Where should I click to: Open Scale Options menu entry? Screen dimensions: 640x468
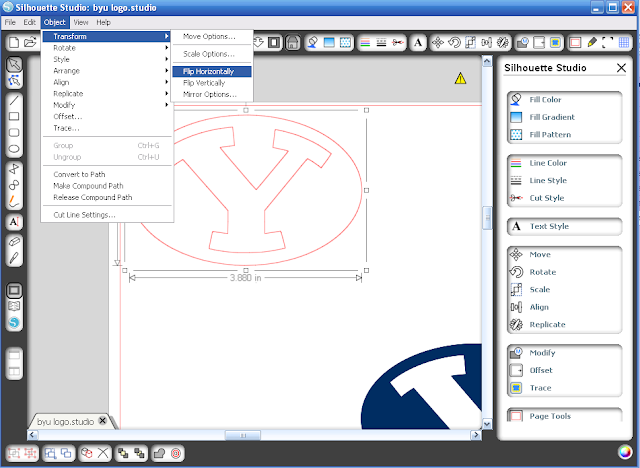(x=212, y=54)
